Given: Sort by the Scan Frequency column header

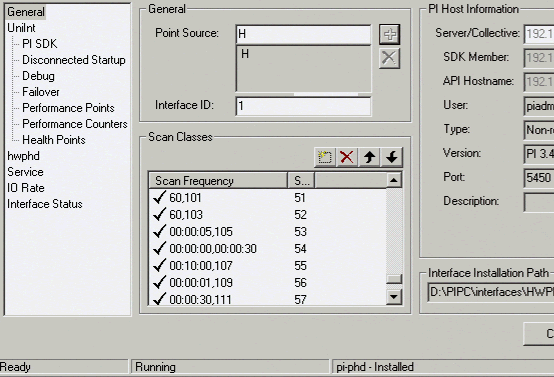Looking at the screenshot, I should pyautogui.click(x=218, y=181).
